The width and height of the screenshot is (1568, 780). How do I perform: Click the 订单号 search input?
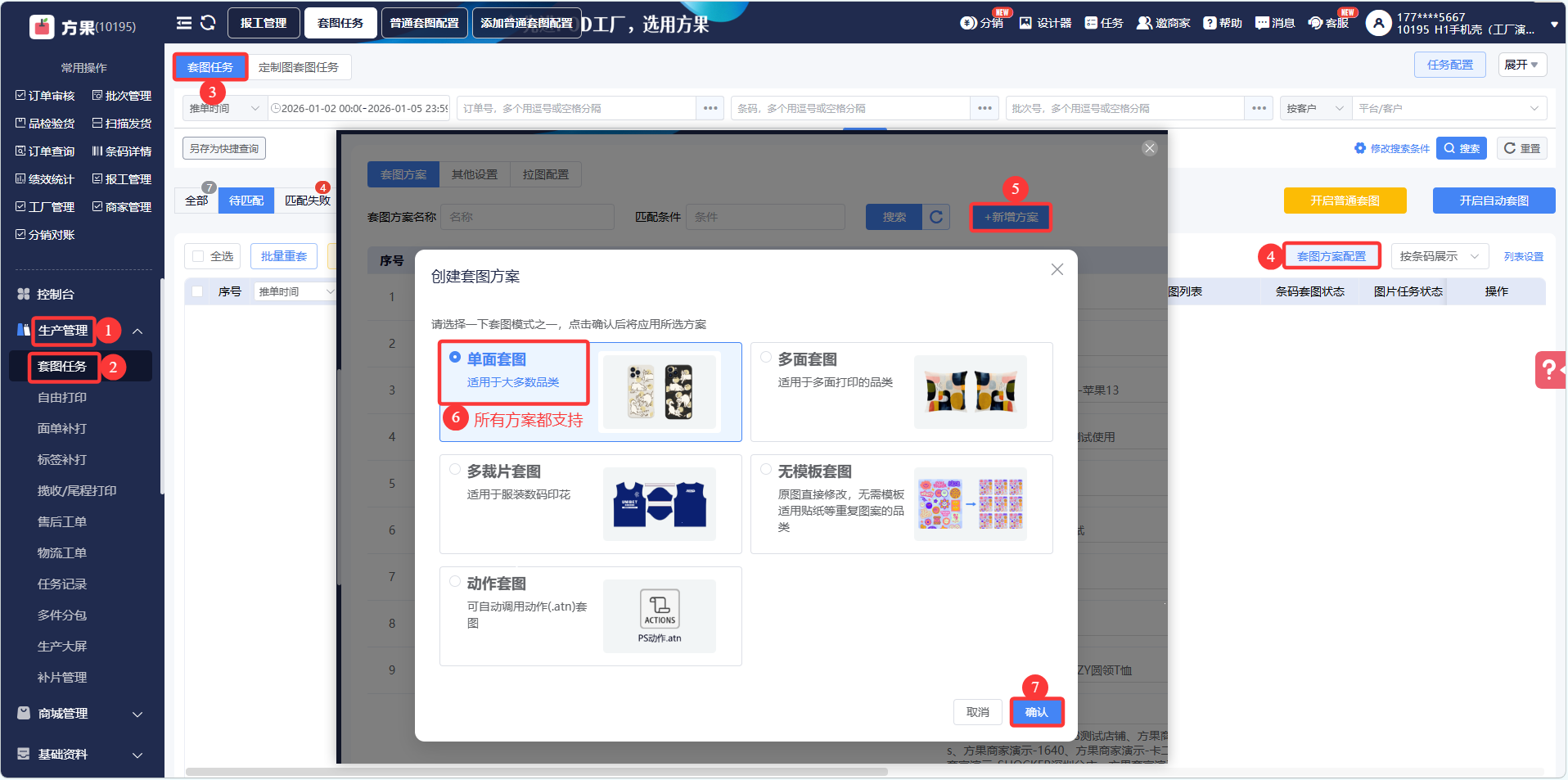point(576,108)
